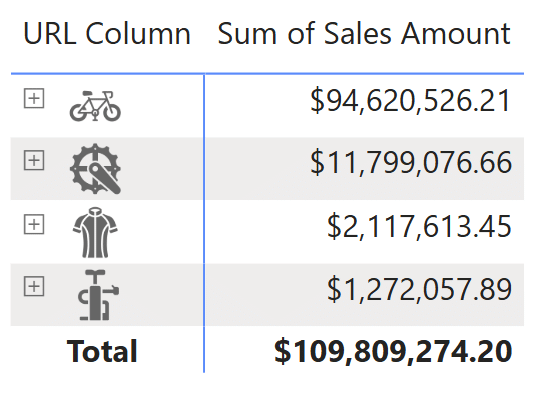Expand the bike pump row

tap(34, 286)
